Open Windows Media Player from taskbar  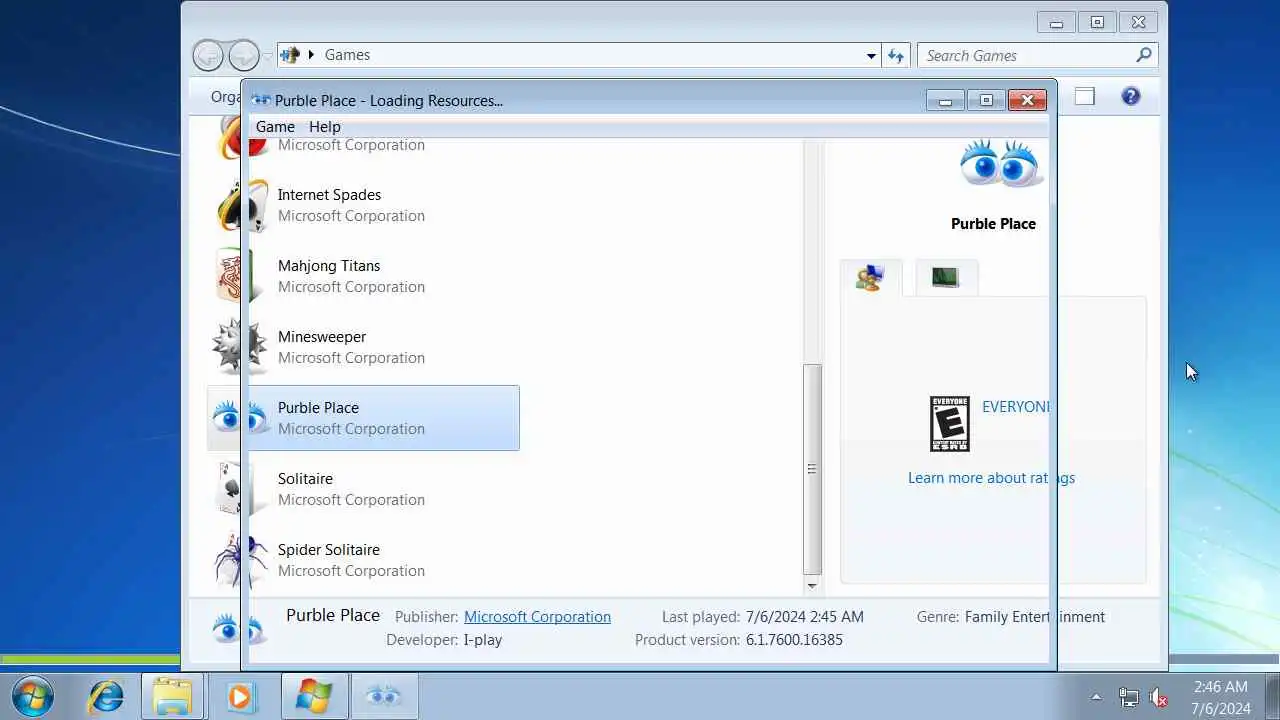point(240,696)
